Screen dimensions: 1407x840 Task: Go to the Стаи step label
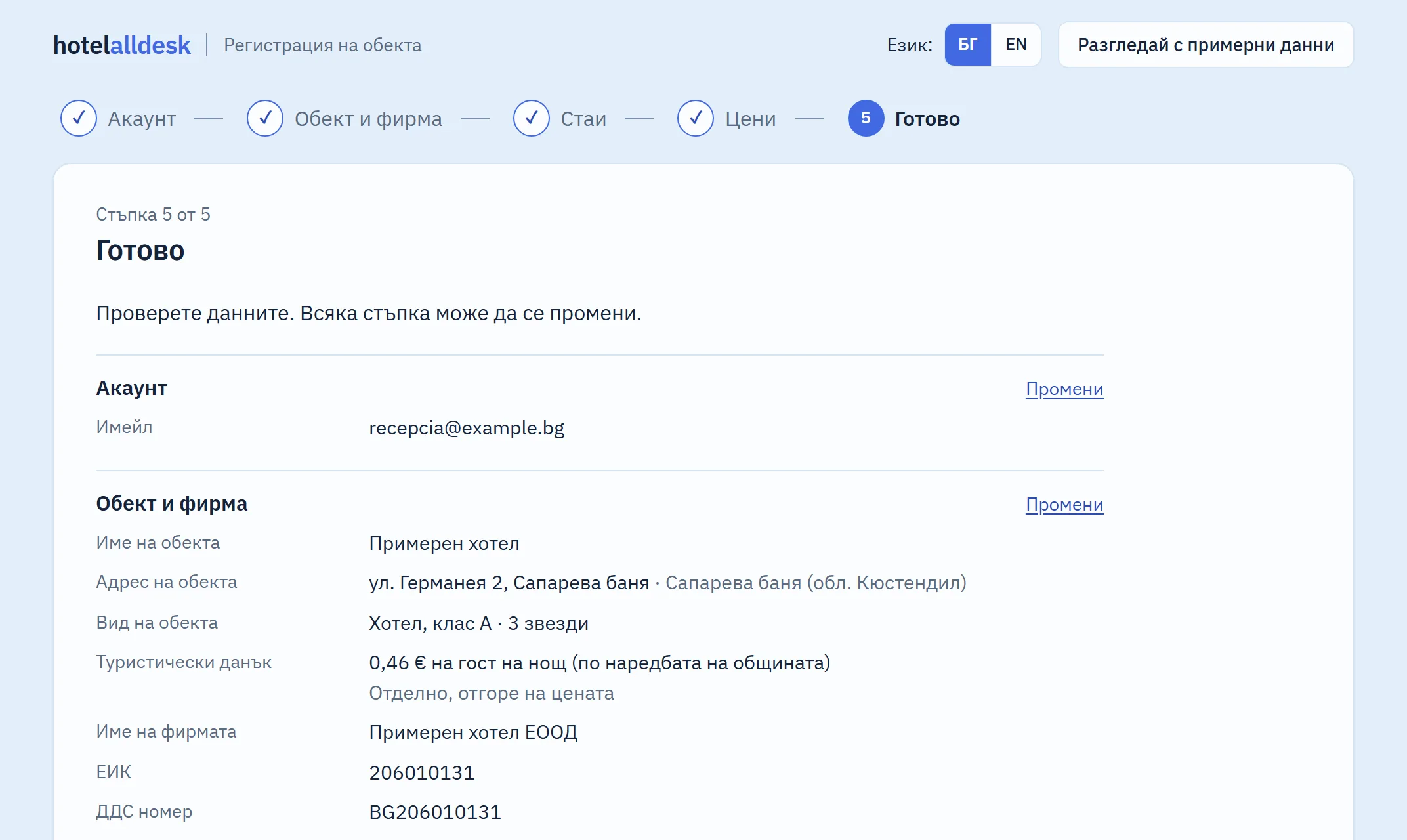click(583, 119)
